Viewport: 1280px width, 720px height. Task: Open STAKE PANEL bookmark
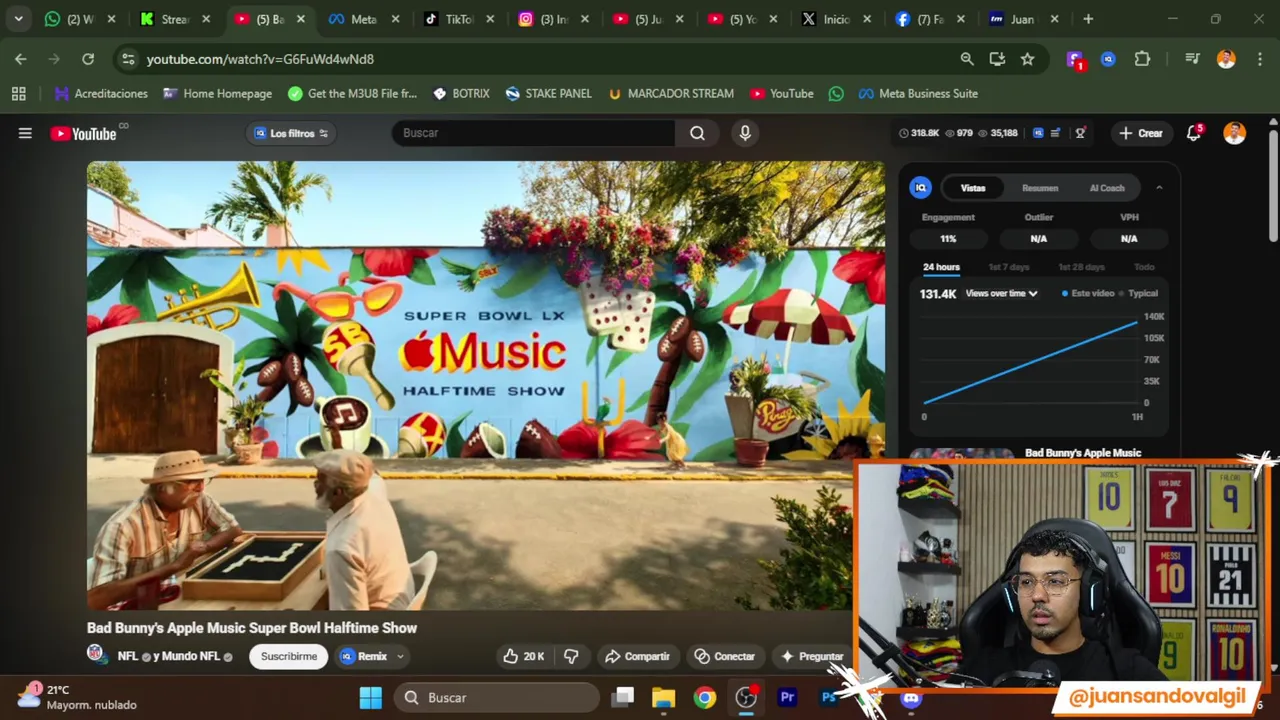(549, 93)
